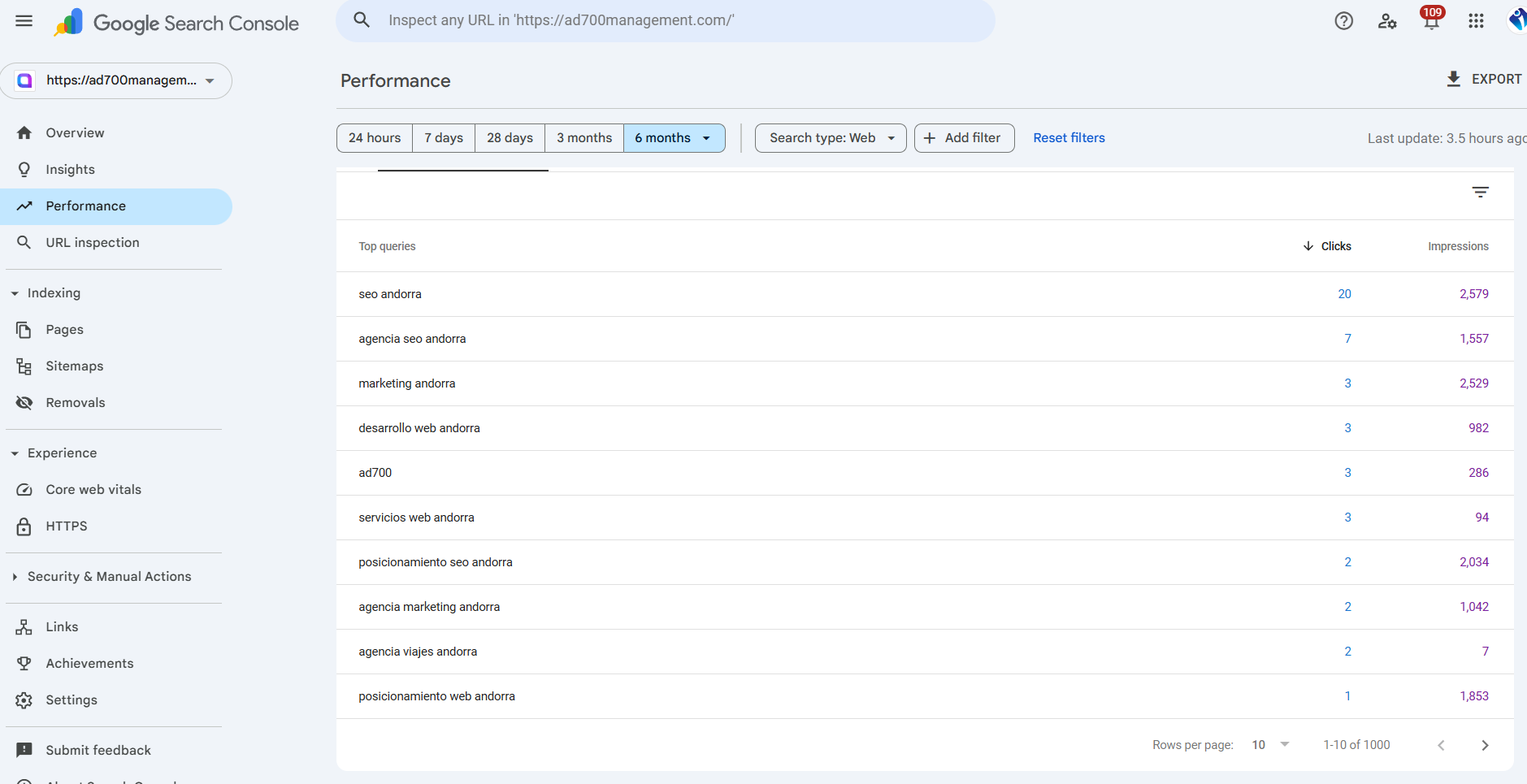Click the table filter rows icon
The image size is (1527, 784).
coord(1480,193)
